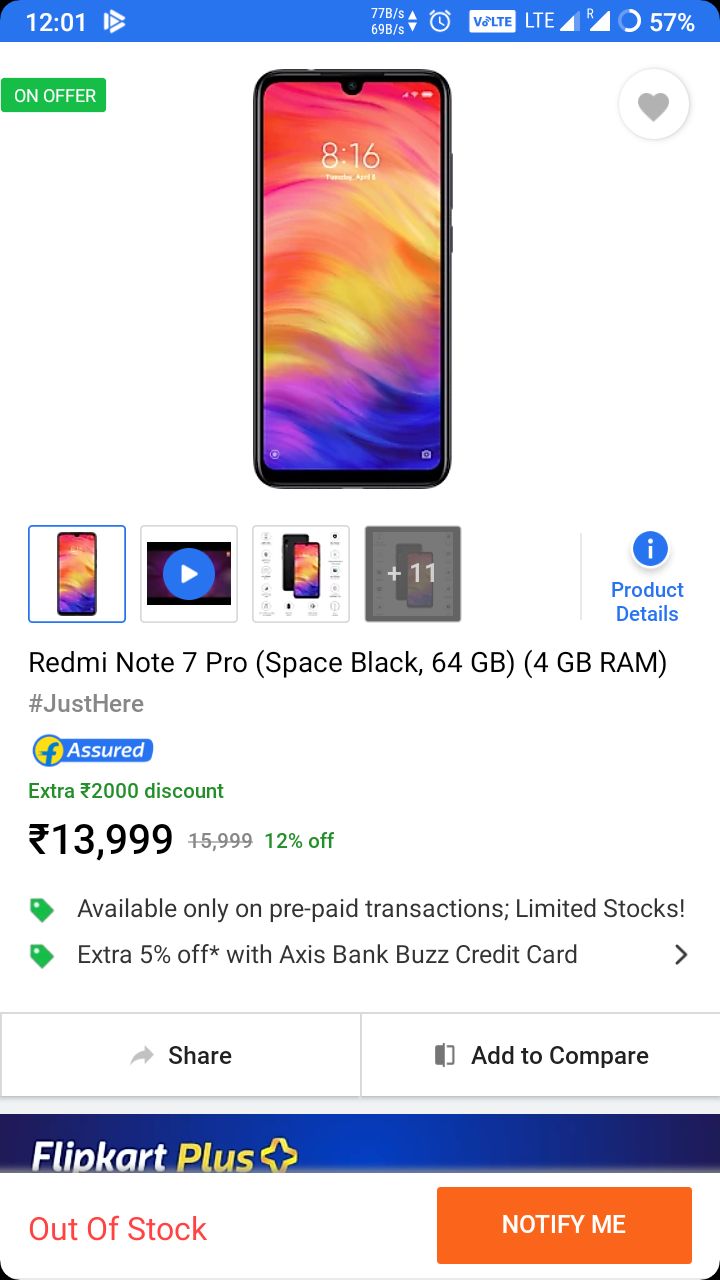View the +11 more images thumbnail

tap(413, 574)
